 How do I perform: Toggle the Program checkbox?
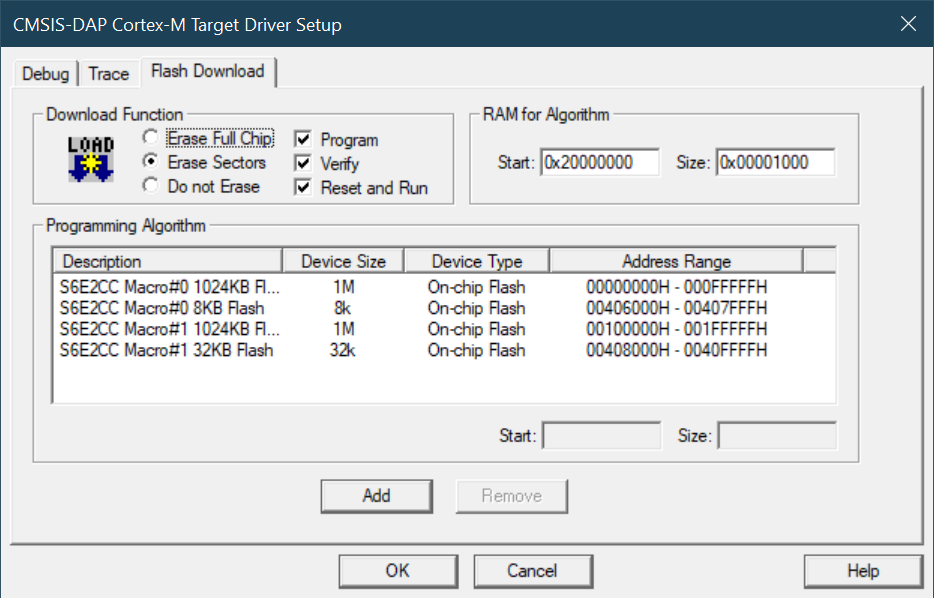[x=303, y=139]
